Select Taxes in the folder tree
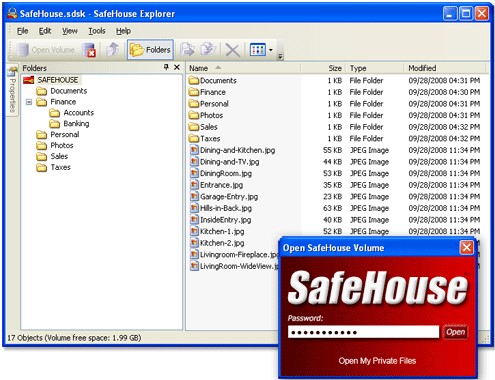 [60, 167]
